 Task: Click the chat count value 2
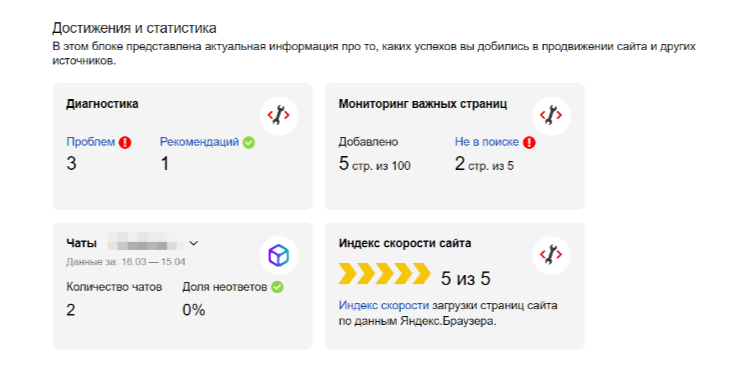tap(70, 310)
